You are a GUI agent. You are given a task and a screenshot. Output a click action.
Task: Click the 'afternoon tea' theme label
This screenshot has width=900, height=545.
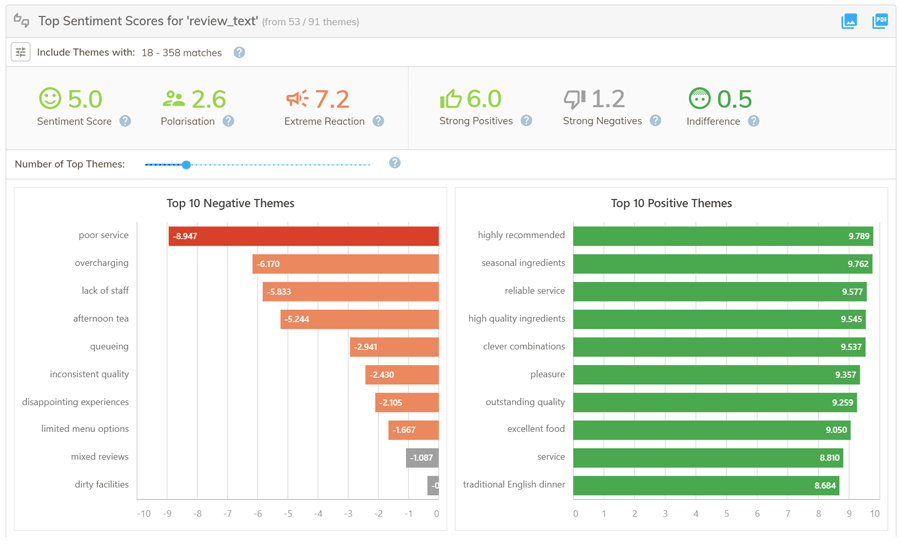point(101,318)
